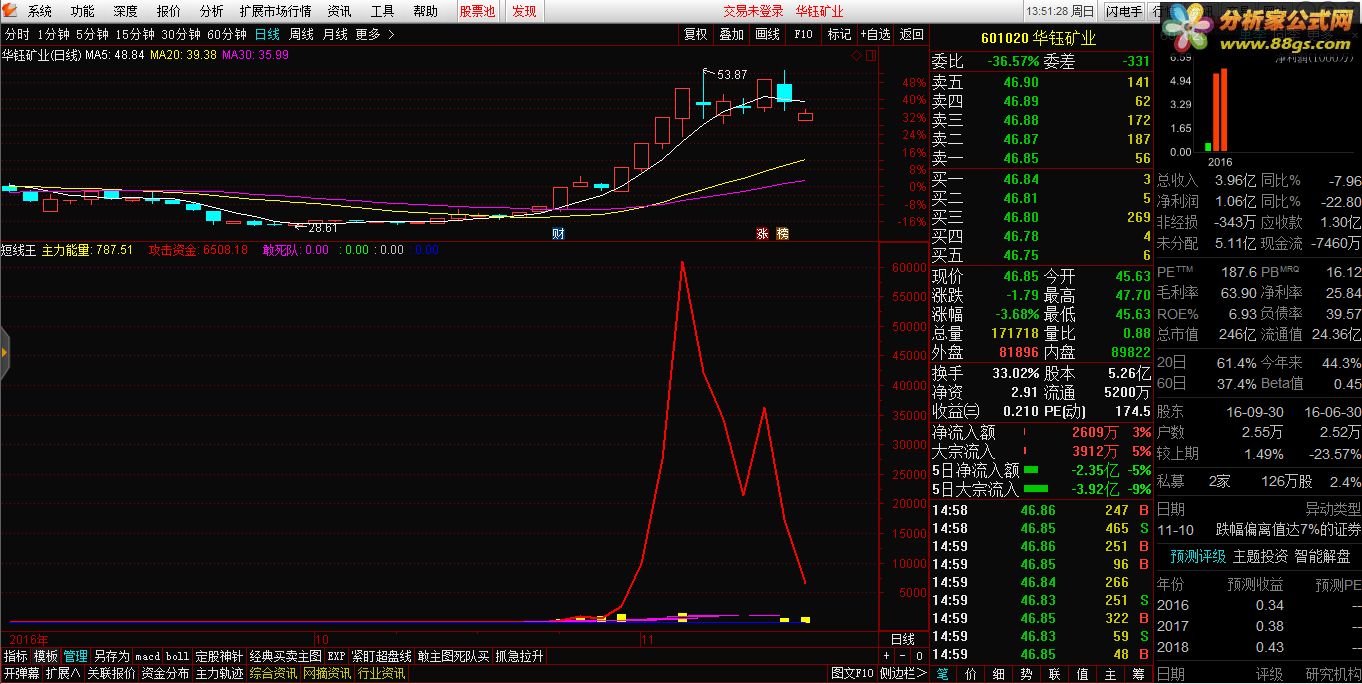The height and width of the screenshot is (684, 1362).
Task: Open the 资讯 menu
Action: (x=340, y=11)
